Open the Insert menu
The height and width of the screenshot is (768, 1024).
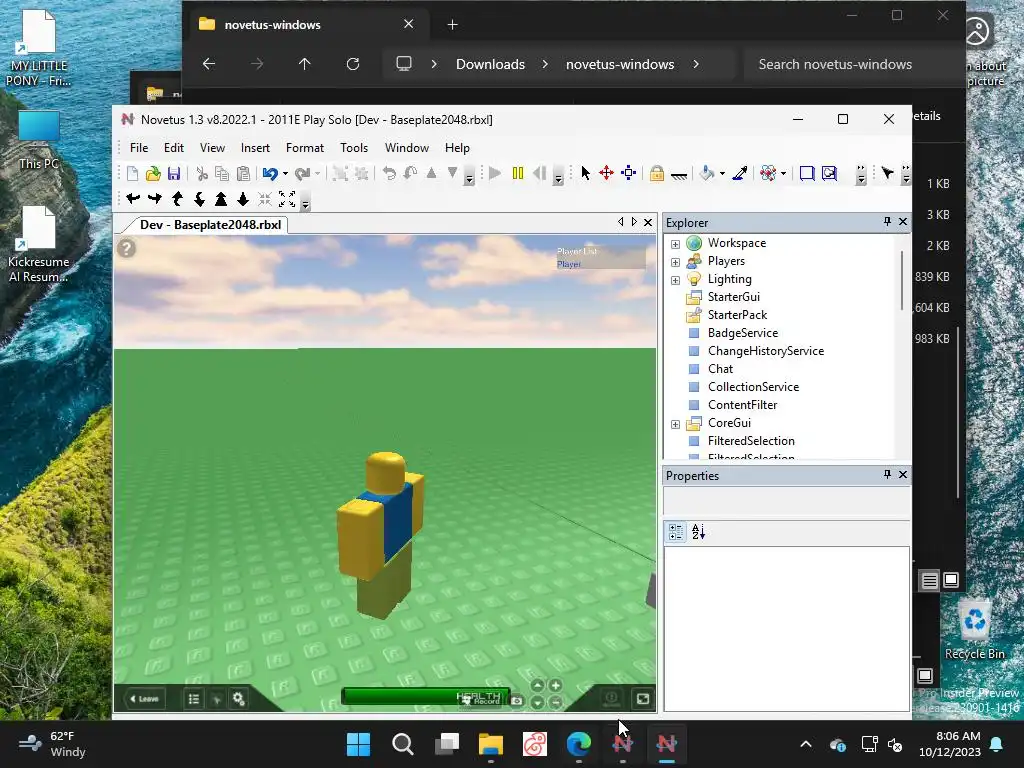click(x=255, y=148)
